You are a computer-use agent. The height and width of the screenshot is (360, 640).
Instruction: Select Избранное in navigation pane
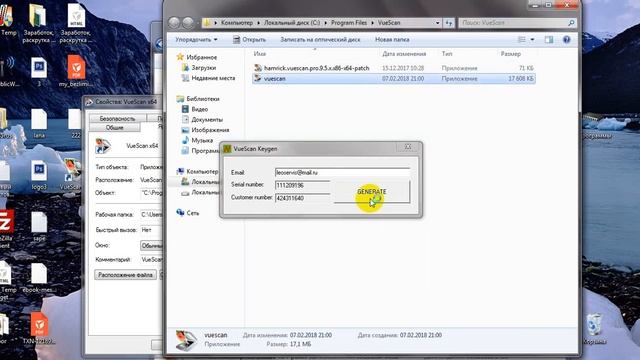(202, 58)
